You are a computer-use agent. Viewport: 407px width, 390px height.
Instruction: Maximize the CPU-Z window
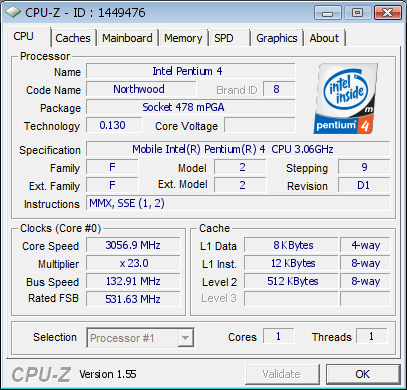tap(357, 13)
